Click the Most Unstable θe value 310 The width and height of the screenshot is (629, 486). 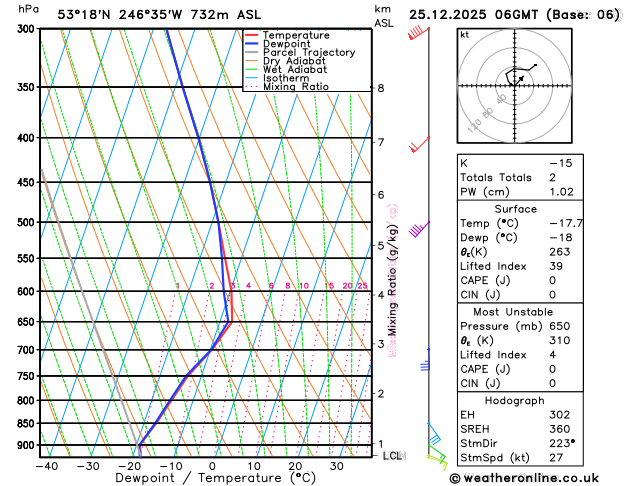pos(560,341)
